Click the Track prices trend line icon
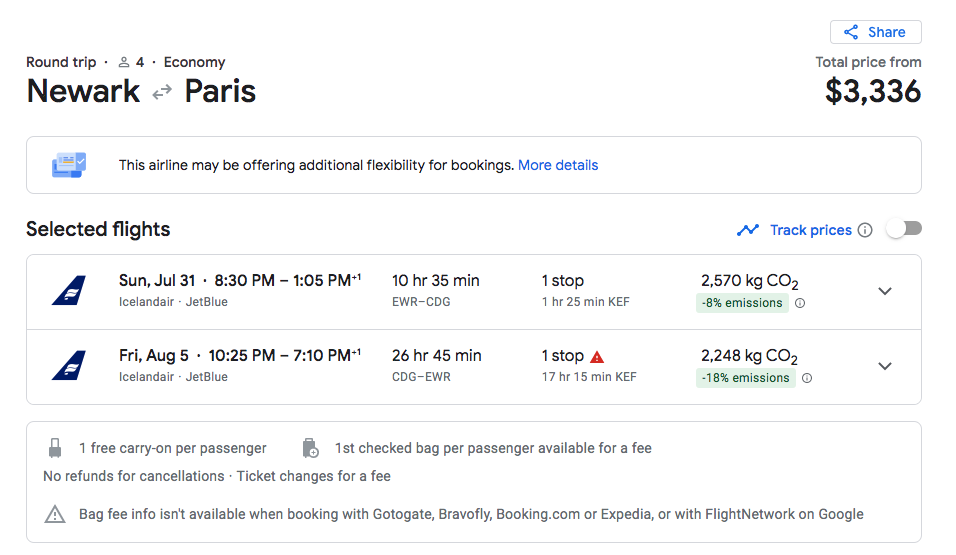This screenshot has width=956, height=555. pos(747,230)
